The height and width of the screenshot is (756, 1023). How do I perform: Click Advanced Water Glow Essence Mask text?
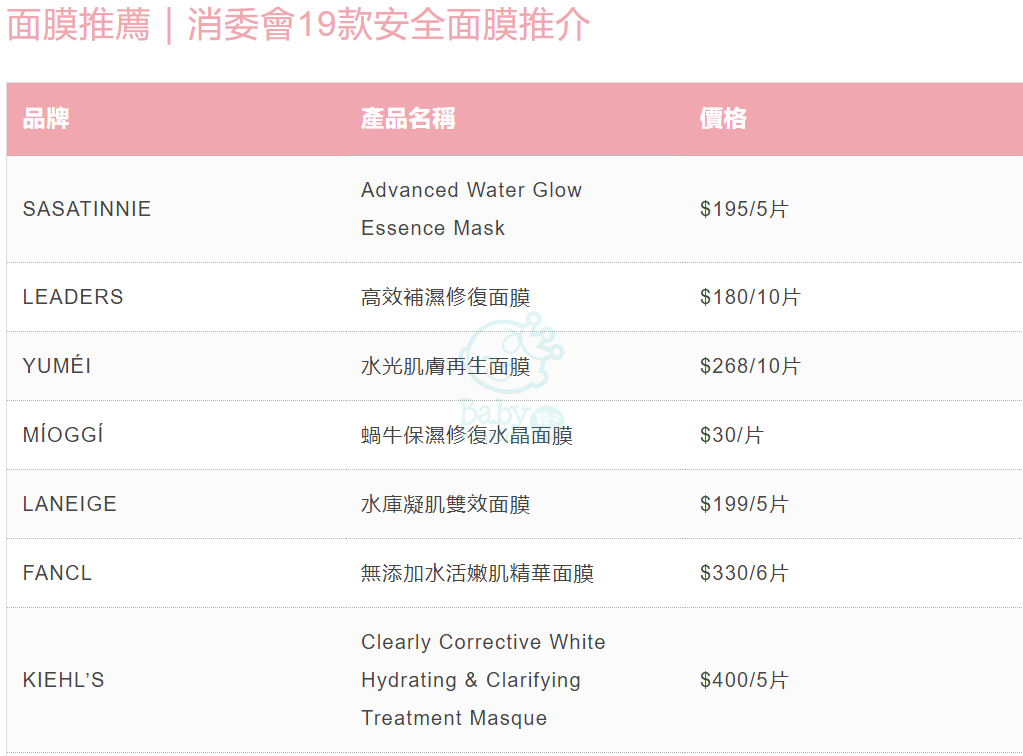(x=471, y=209)
